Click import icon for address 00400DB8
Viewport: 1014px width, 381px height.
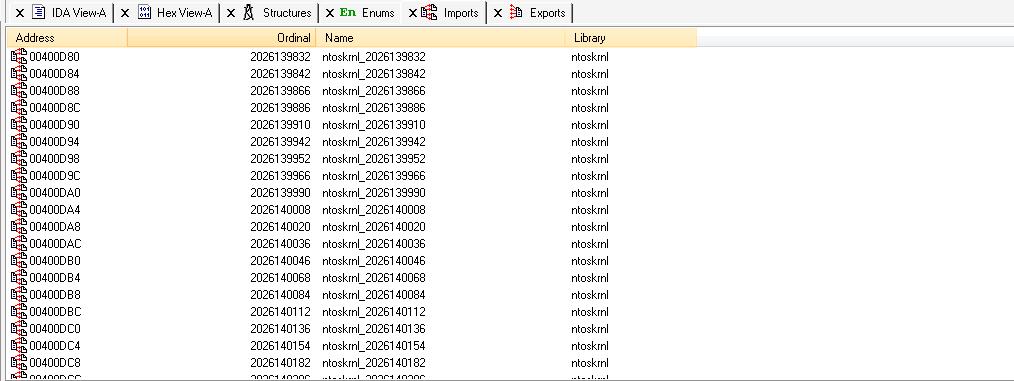coord(19,294)
